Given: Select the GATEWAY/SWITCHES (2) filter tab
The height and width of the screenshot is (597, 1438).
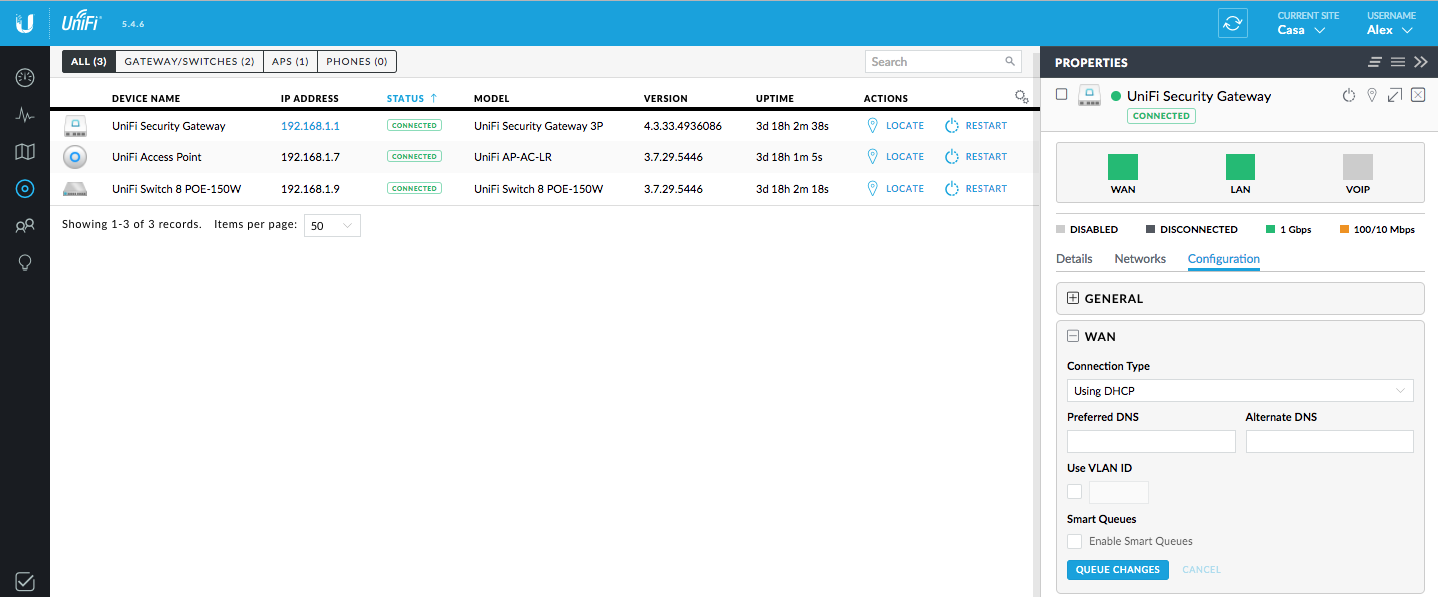Looking at the screenshot, I should pyautogui.click(x=189, y=62).
